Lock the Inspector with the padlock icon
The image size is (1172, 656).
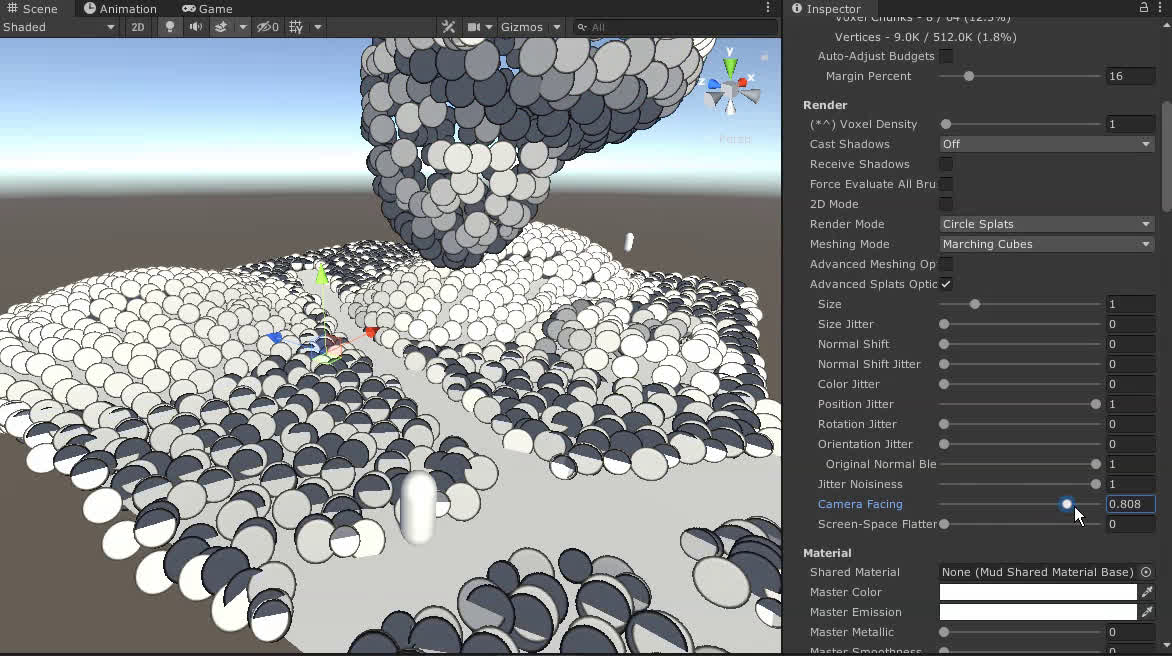tap(1144, 8)
